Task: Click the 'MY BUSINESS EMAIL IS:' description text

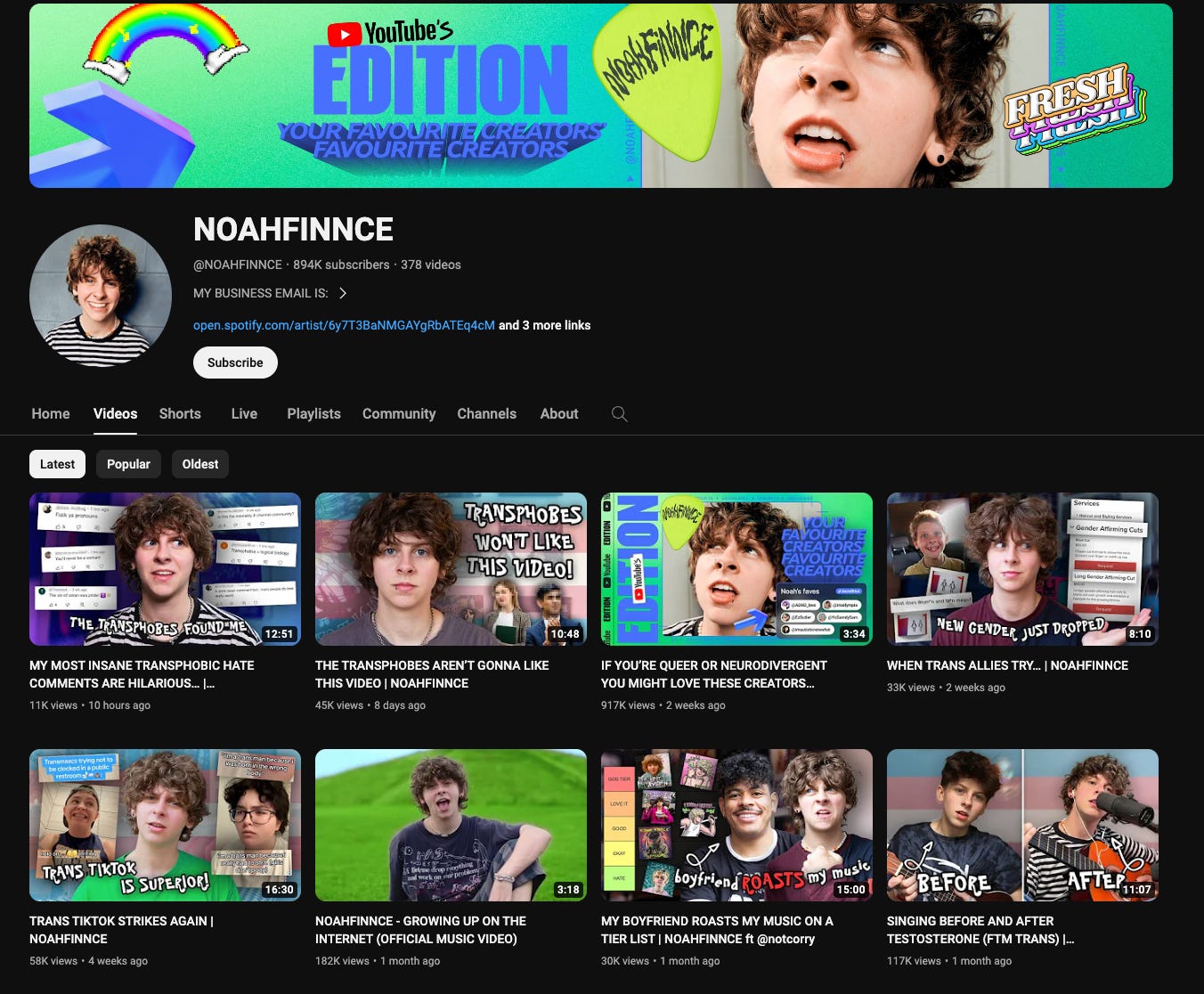Action: tap(261, 293)
